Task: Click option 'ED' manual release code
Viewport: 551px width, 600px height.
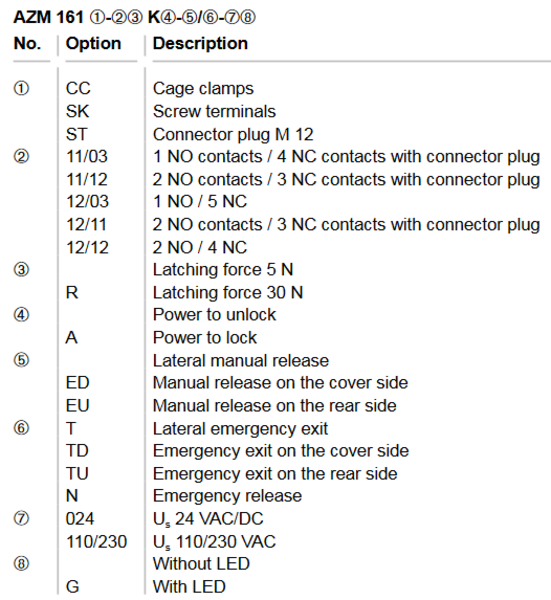Action: coord(78,383)
